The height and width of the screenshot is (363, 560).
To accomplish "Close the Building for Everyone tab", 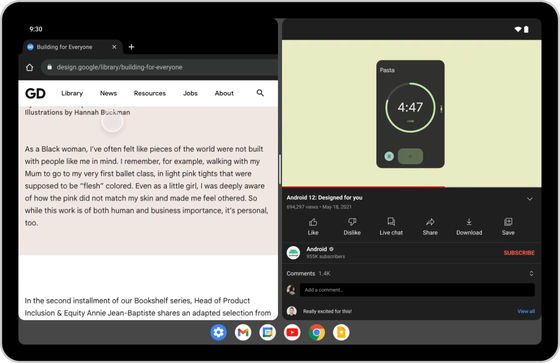I will coord(114,47).
